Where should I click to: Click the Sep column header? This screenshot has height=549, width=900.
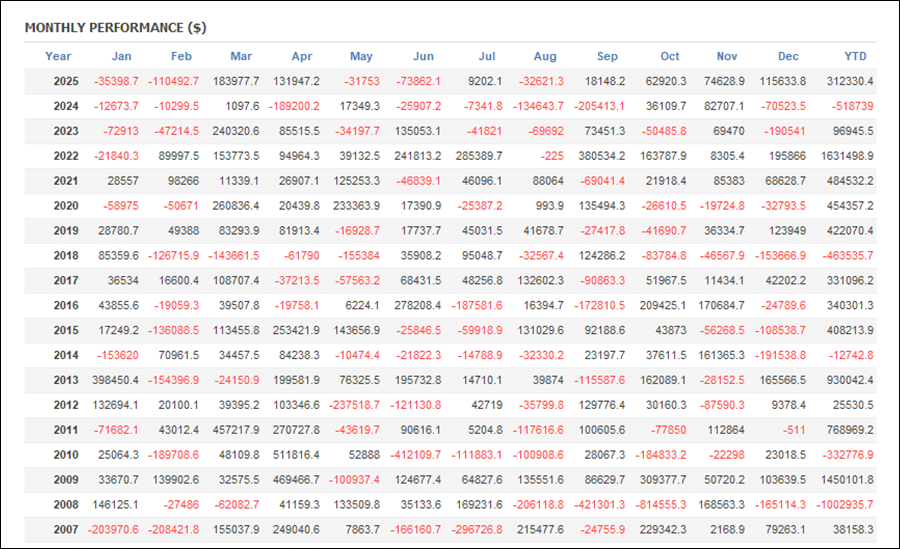pos(607,56)
